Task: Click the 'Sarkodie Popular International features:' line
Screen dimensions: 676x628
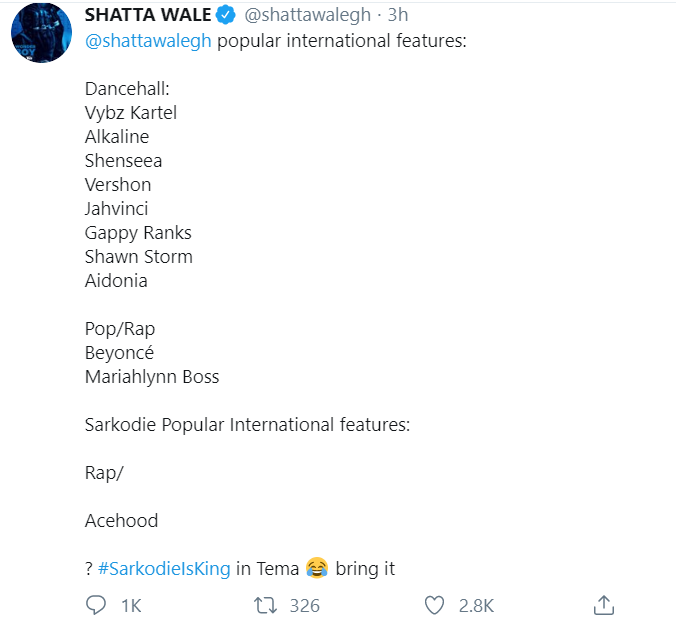Action: click(x=247, y=425)
